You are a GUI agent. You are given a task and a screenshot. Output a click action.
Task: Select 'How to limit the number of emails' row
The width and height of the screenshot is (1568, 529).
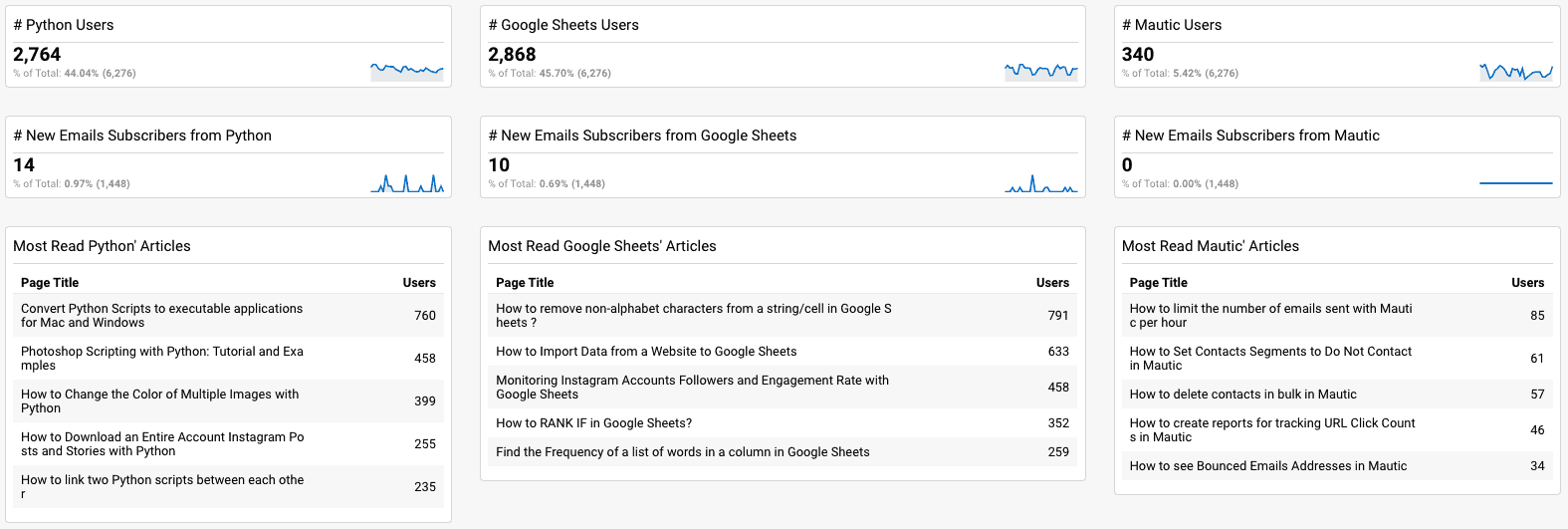pos(1337,316)
